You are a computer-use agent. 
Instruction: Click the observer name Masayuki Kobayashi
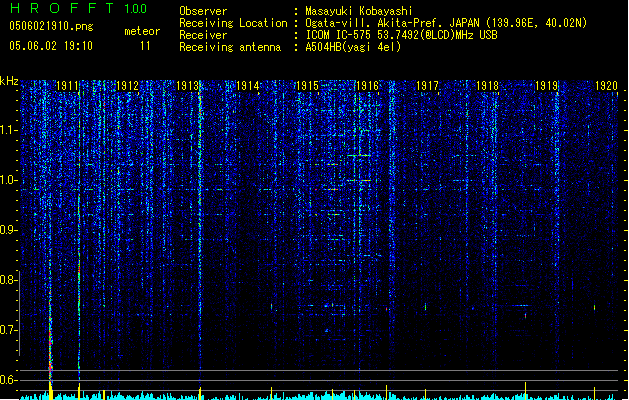coord(359,11)
